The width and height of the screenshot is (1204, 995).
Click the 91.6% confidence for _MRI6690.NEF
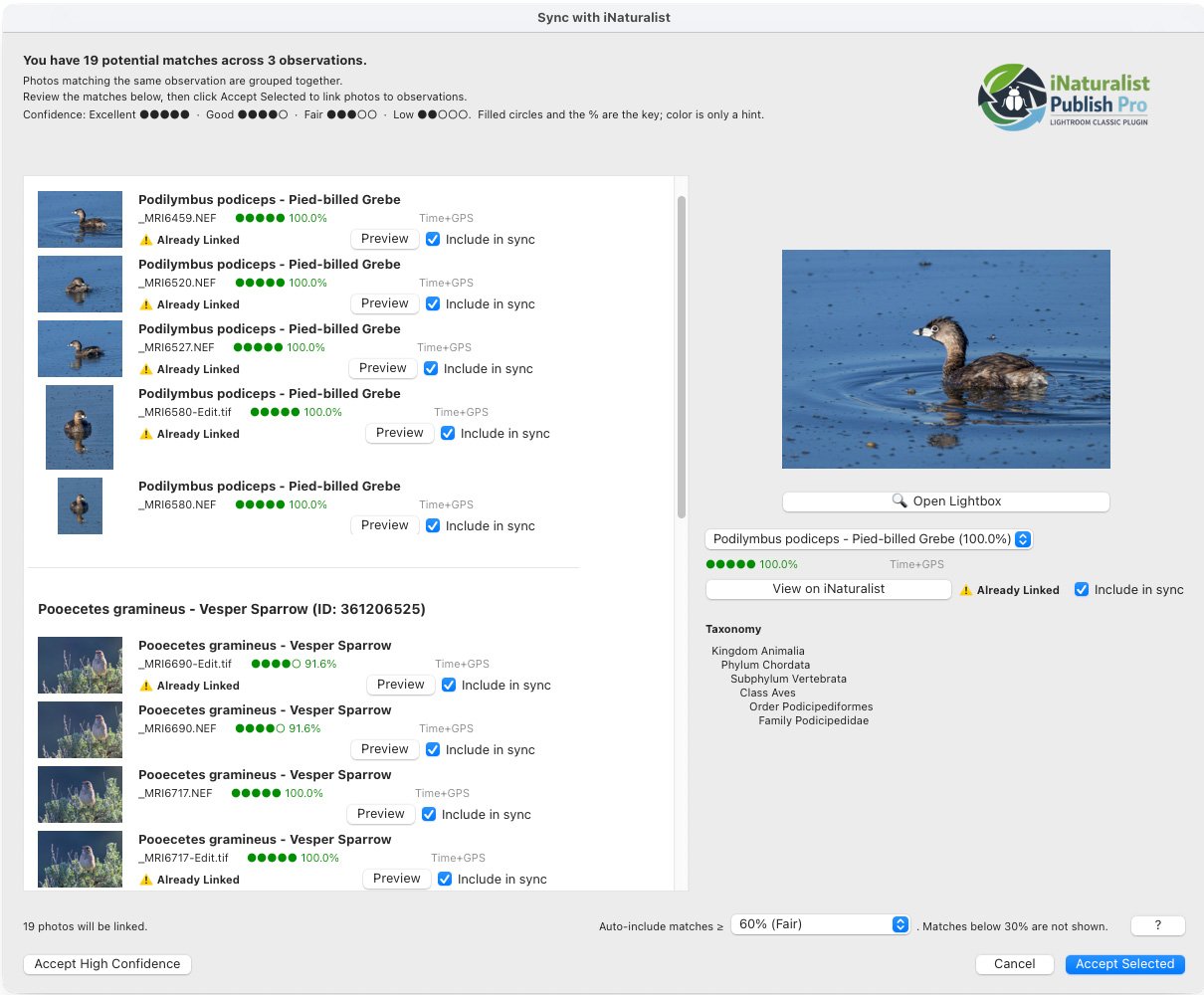pyautogui.click(x=304, y=728)
